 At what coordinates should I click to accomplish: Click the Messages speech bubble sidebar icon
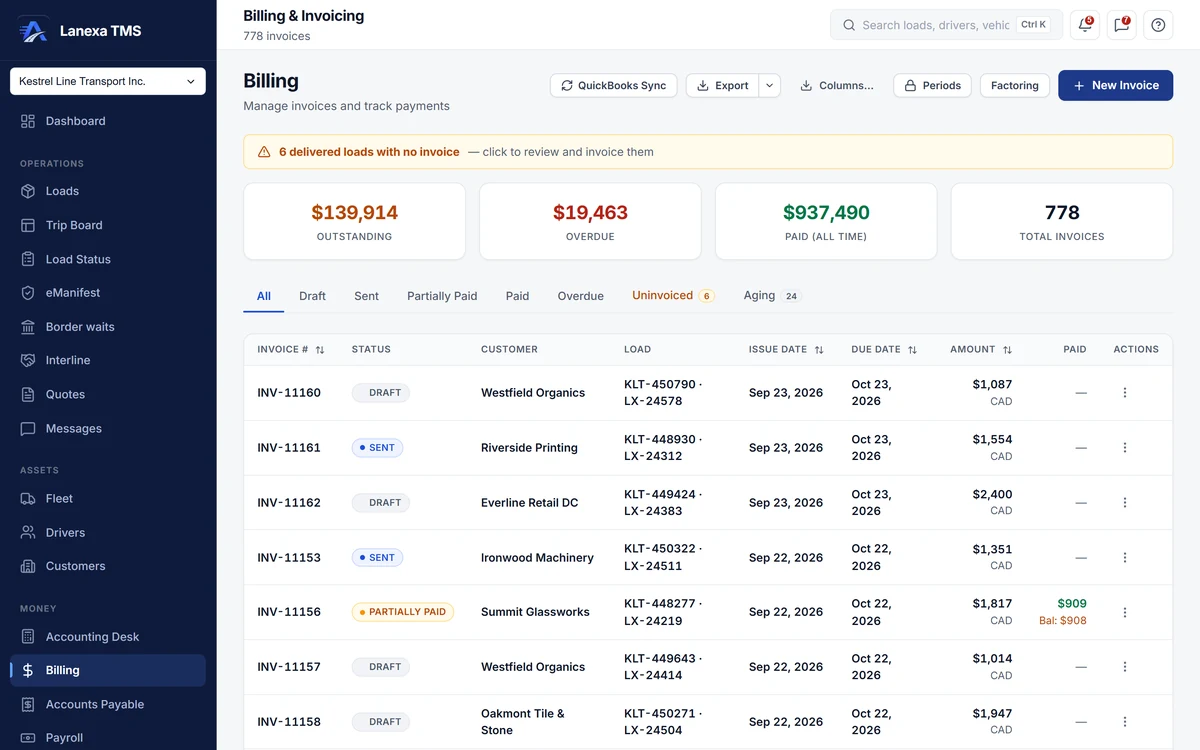pyautogui.click(x=28, y=428)
